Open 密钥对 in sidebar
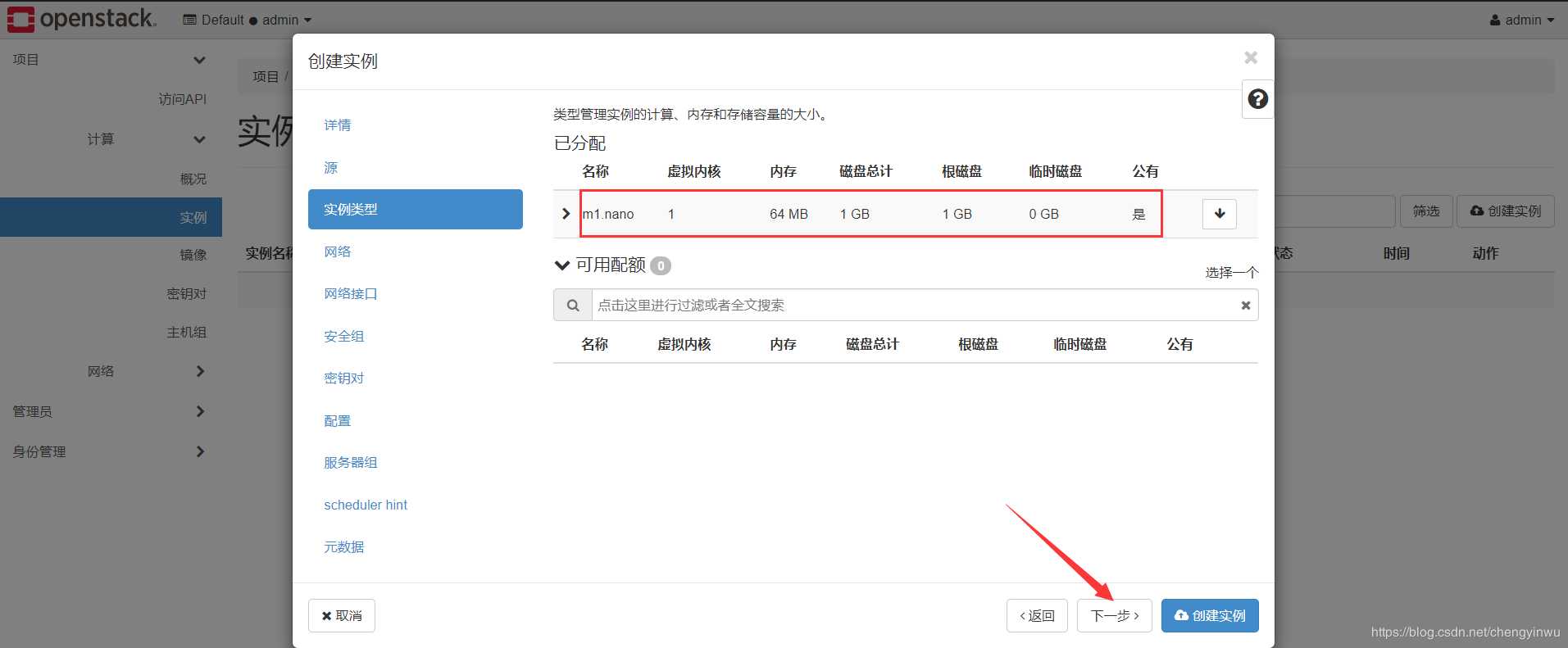This screenshot has width=1568, height=648. pos(187,293)
